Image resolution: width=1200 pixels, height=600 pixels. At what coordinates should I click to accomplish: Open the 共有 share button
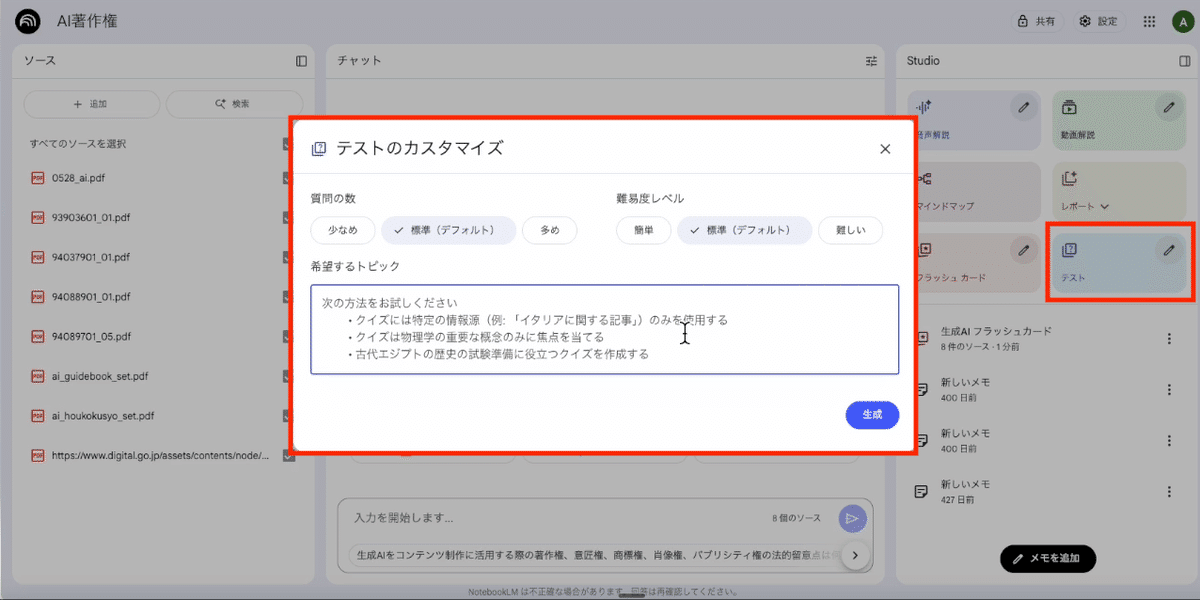click(1038, 21)
